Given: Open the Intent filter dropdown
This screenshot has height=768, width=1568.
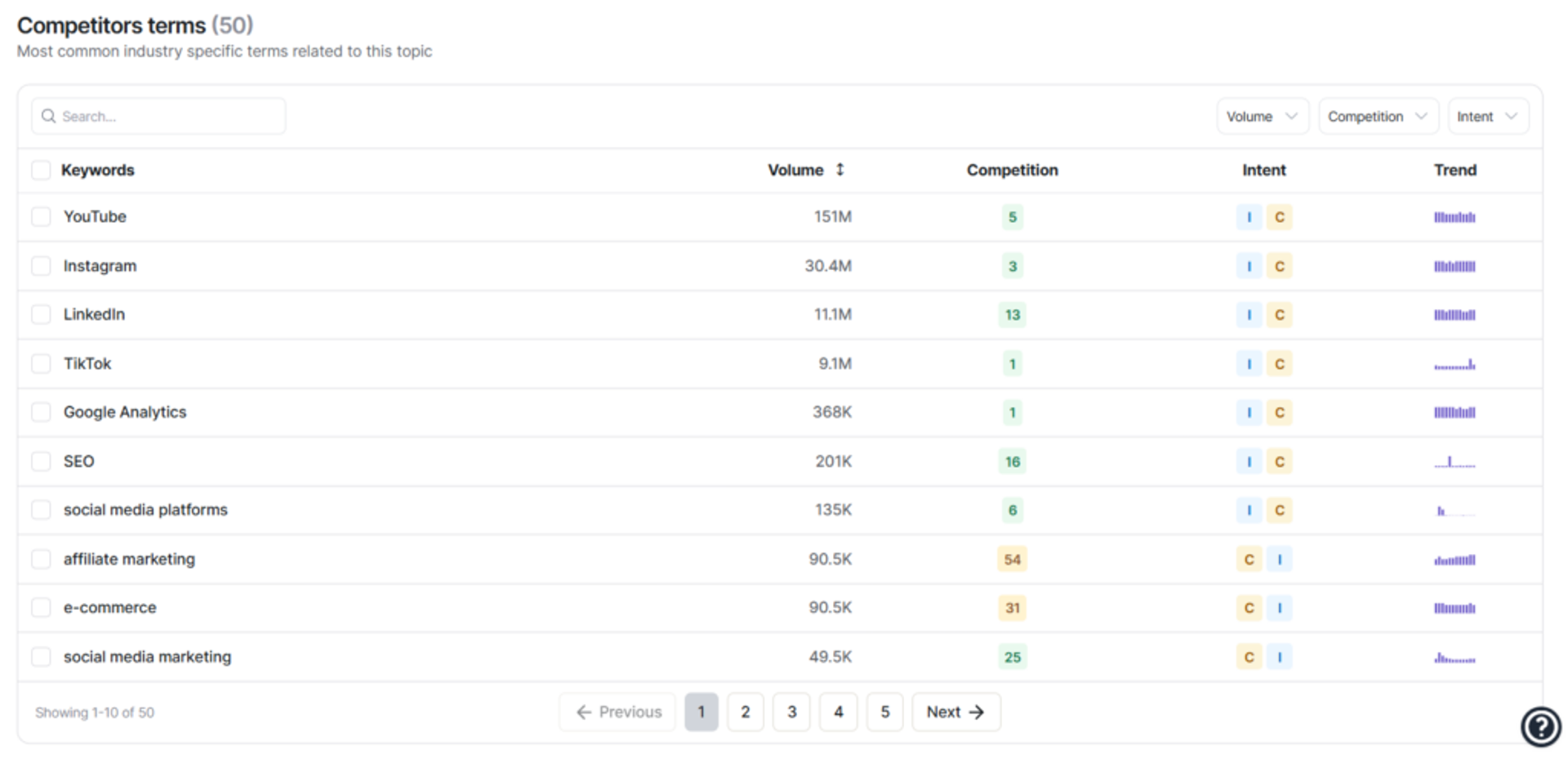Looking at the screenshot, I should tap(1488, 116).
